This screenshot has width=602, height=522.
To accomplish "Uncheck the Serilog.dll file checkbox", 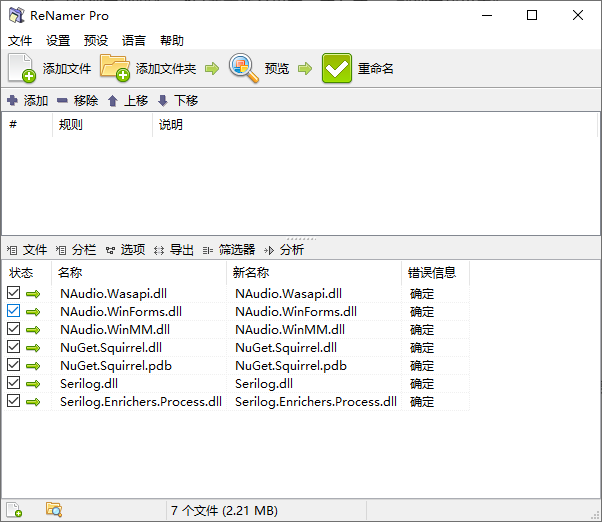I will tap(13, 383).
